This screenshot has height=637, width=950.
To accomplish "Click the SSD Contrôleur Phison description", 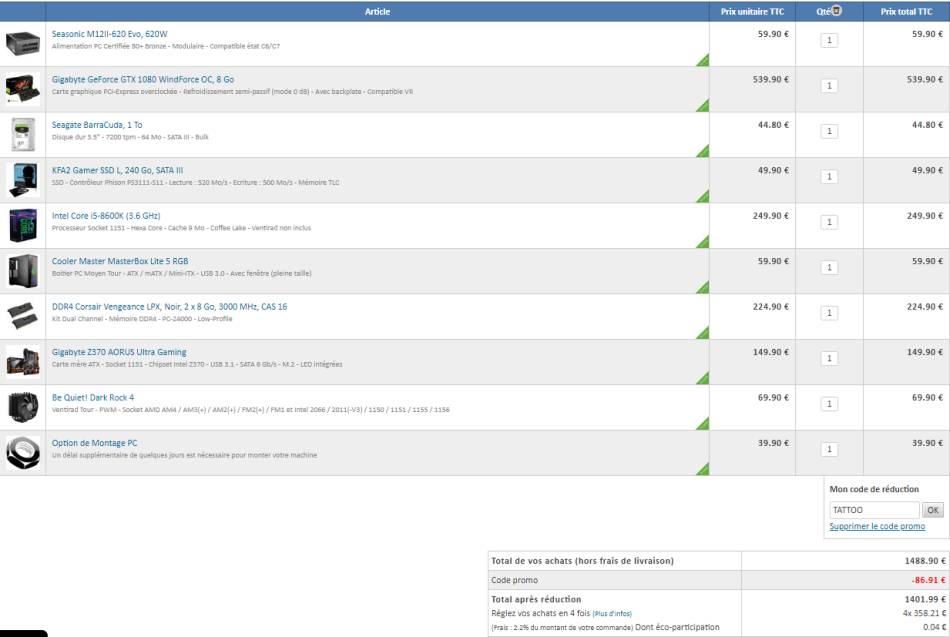I will pos(196,182).
